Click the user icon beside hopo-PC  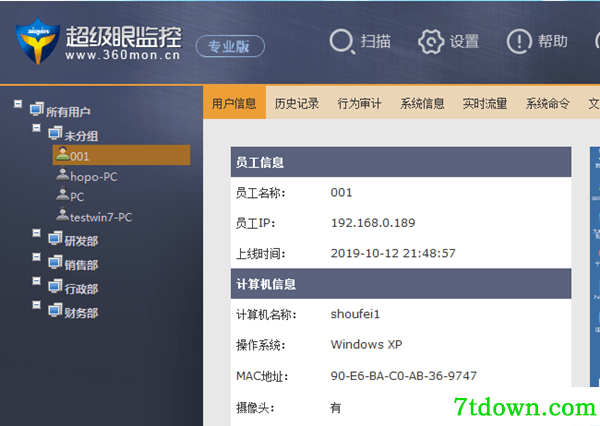tap(62, 174)
